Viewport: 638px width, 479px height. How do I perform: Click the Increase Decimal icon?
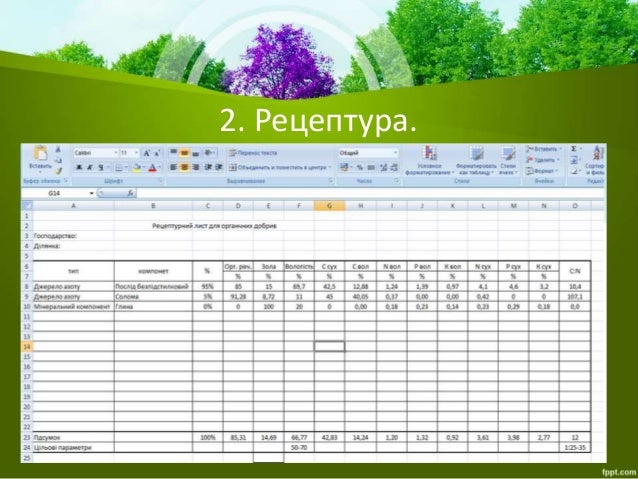tap(383, 167)
